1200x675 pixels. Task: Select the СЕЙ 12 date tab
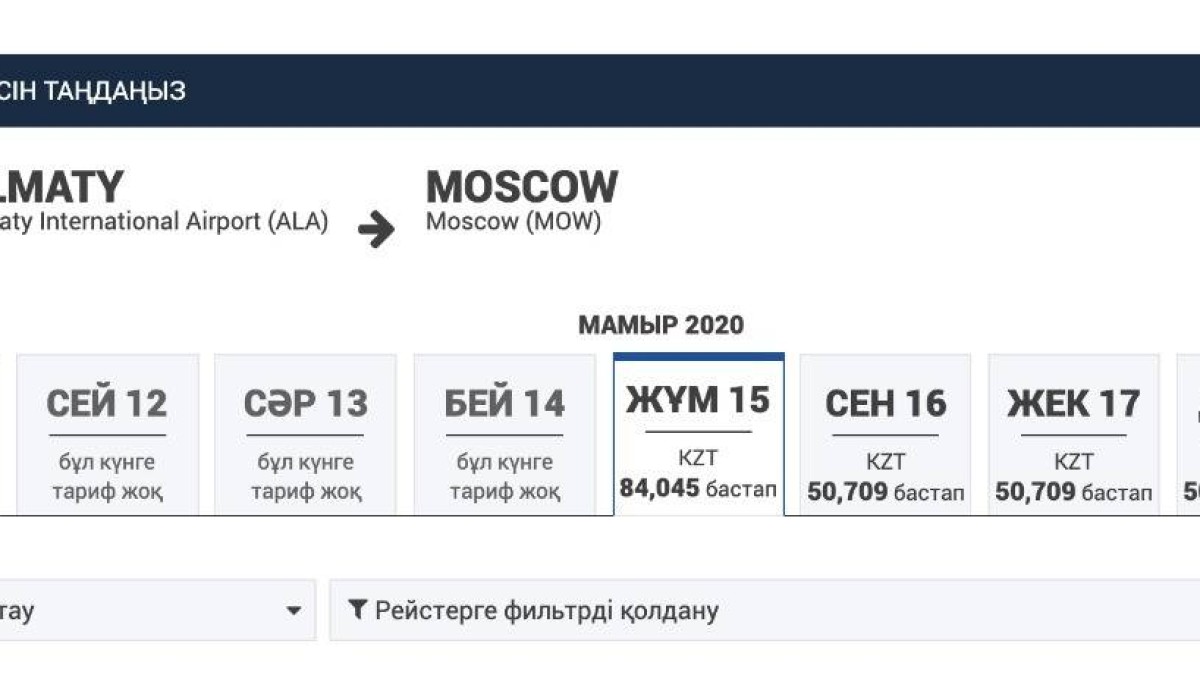click(107, 435)
